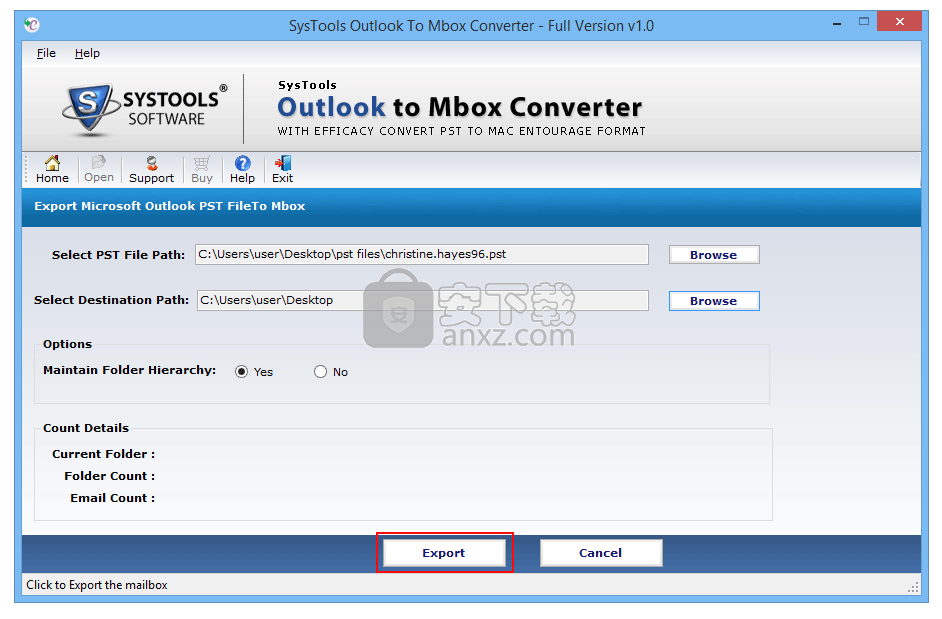Click the PST file path field
Viewport: 942px width, 619px height.
pyautogui.click(x=422, y=254)
